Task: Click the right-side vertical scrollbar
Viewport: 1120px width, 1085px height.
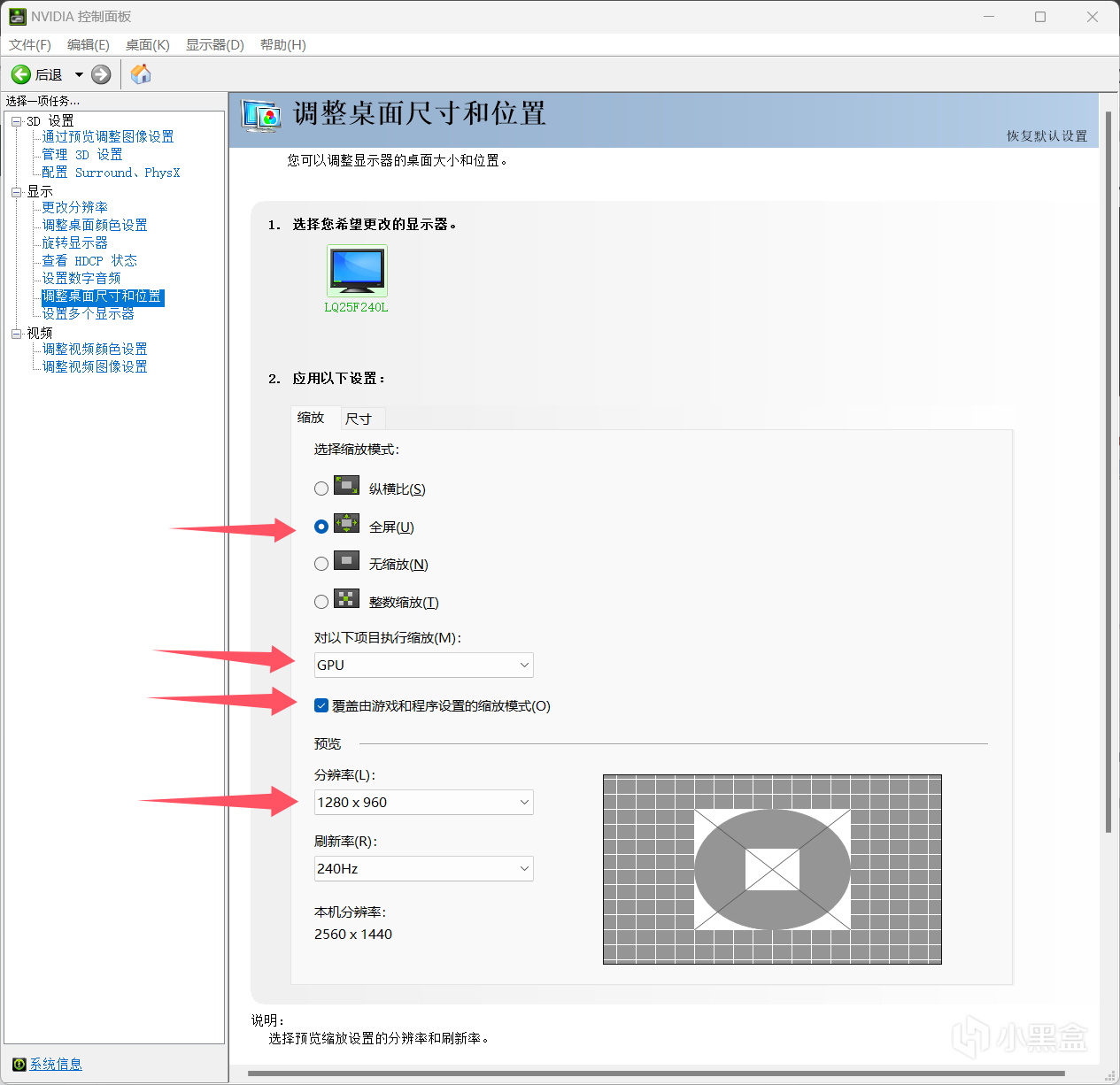Action: (1108, 472)
